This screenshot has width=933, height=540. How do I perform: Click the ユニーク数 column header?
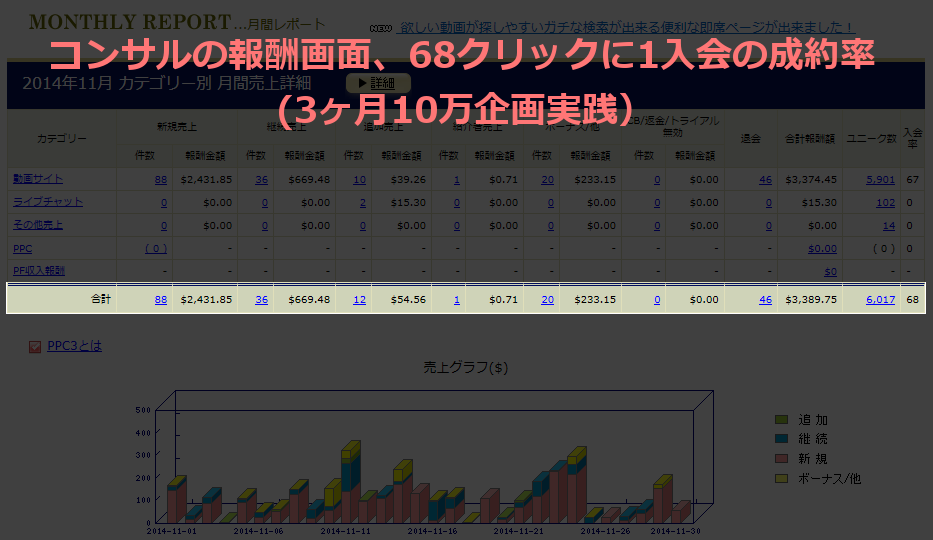(871, 139)
